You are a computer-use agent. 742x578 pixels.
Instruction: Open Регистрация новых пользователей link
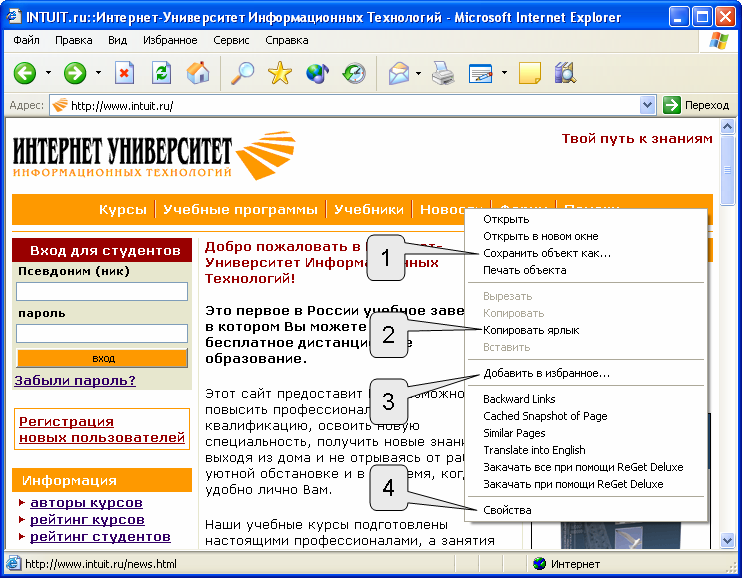click(x=102, y=429)
